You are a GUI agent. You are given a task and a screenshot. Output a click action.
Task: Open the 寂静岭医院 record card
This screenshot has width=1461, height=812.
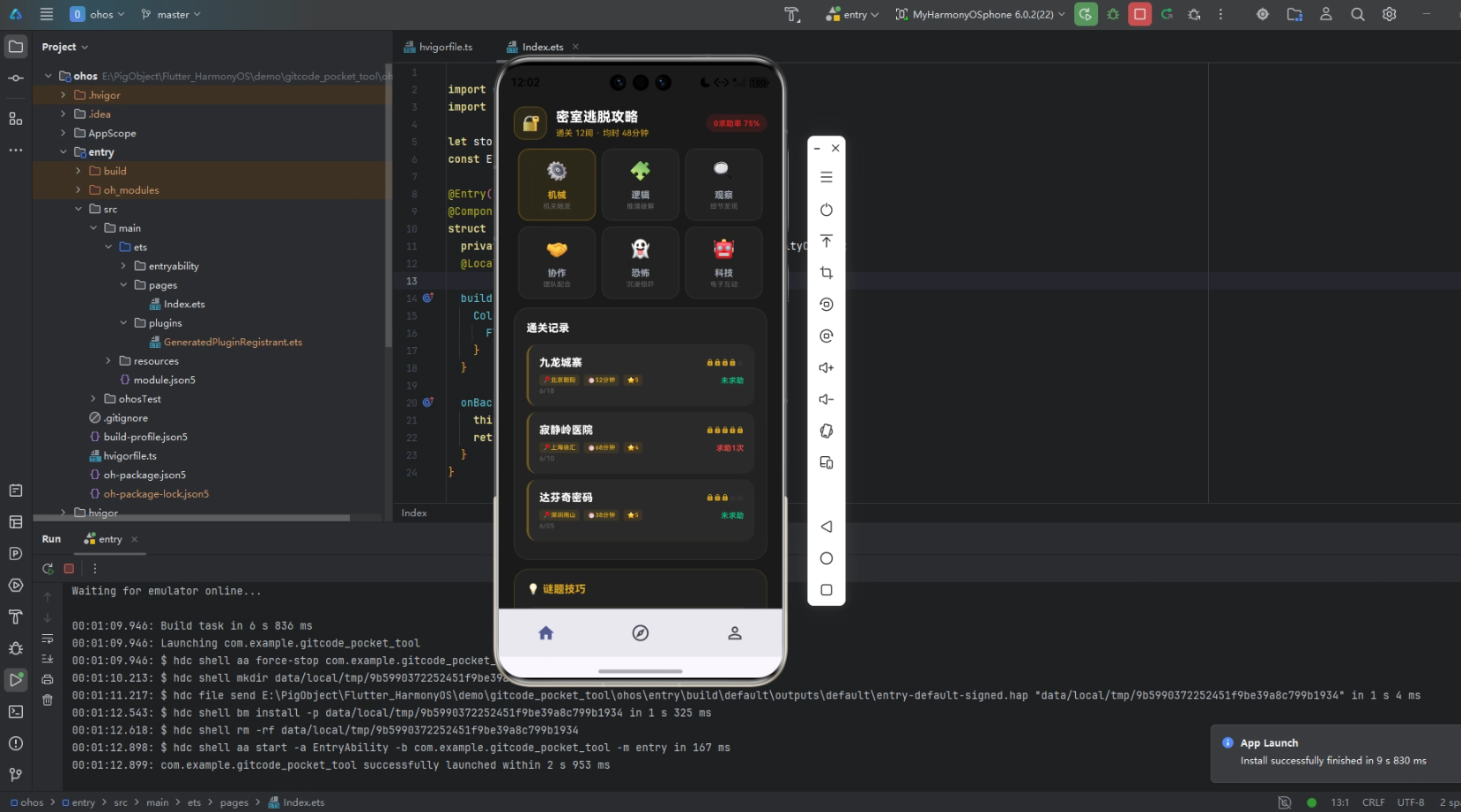(x=641, y=442)
